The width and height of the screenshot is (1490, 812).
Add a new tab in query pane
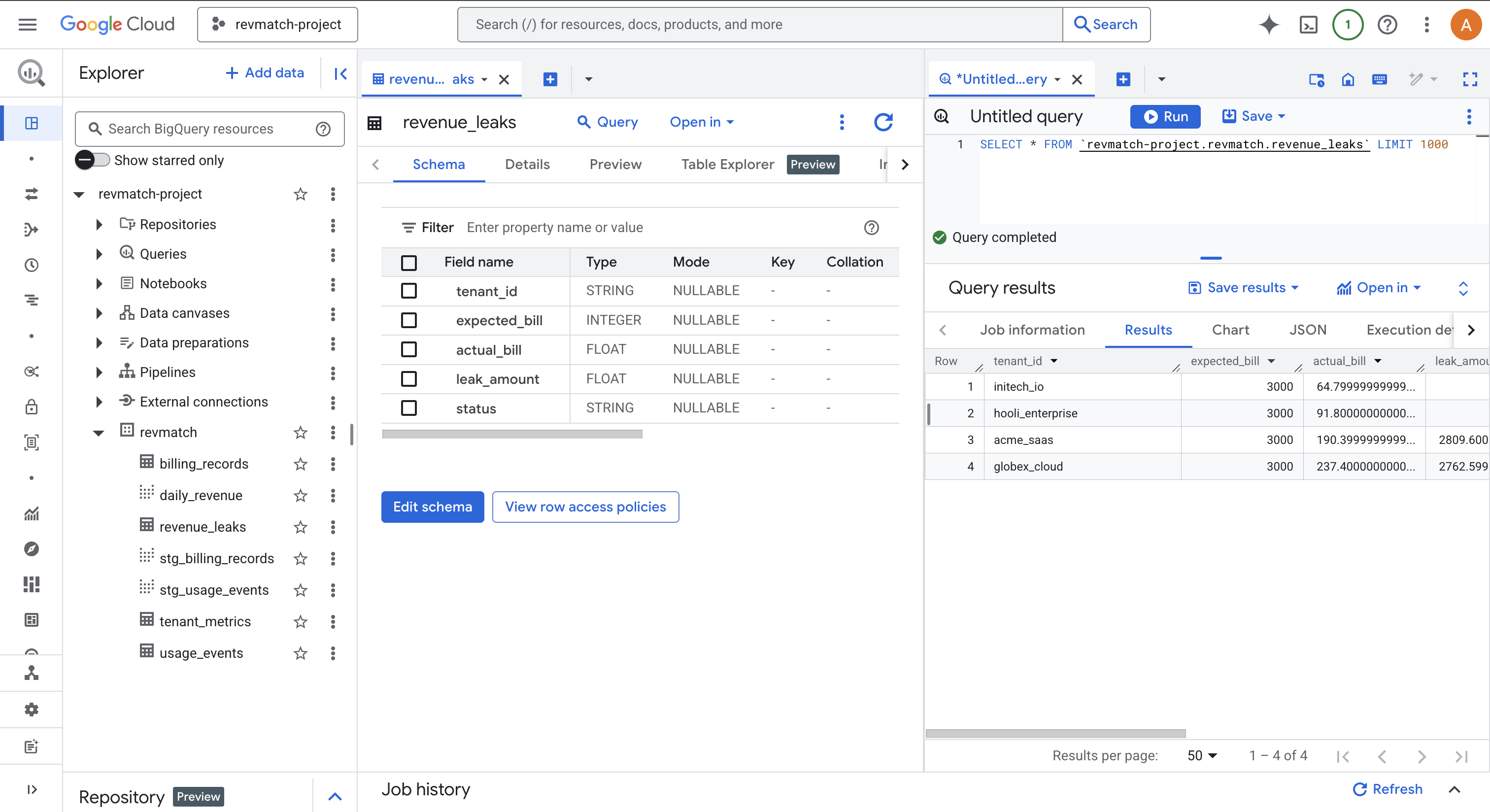point(1123,79)
